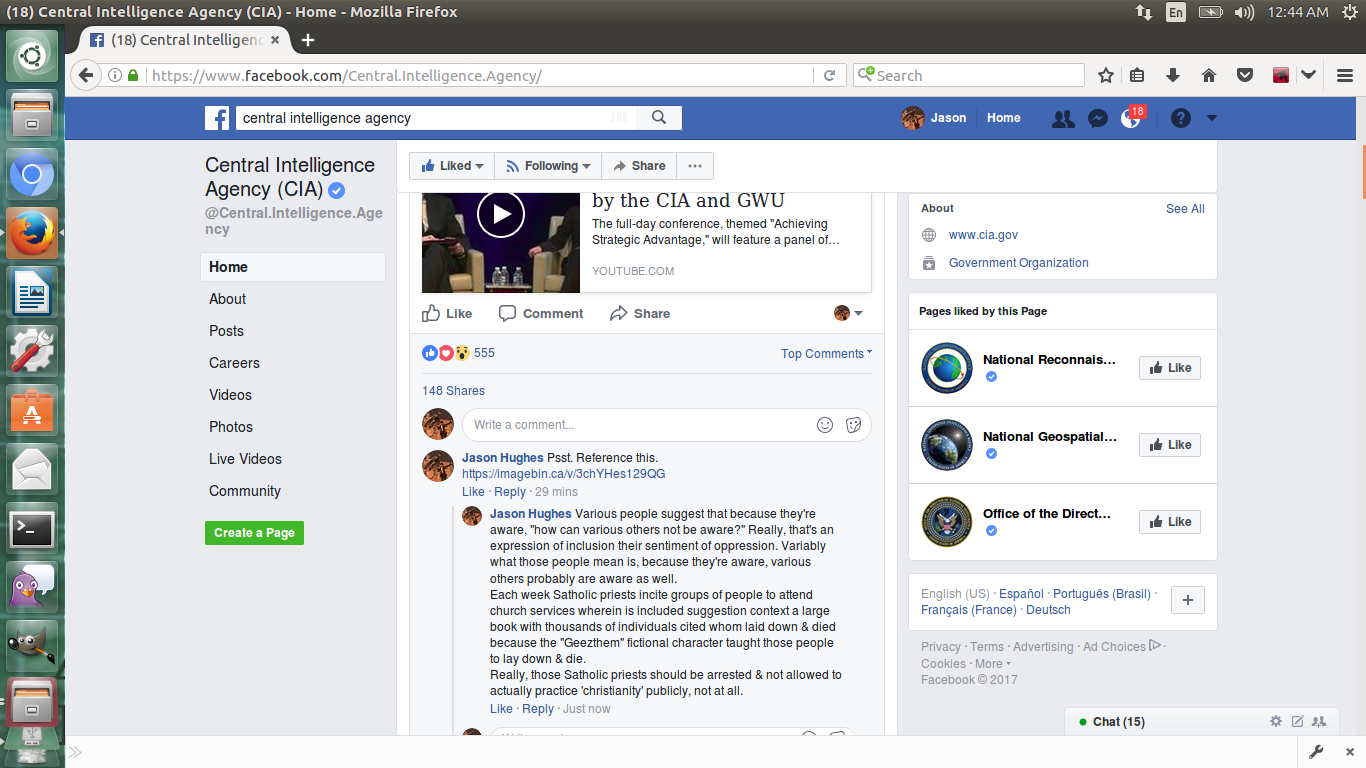Open the Messenger icon
The height and width of the screenshot is (768, 1366).
(1097, 118)
